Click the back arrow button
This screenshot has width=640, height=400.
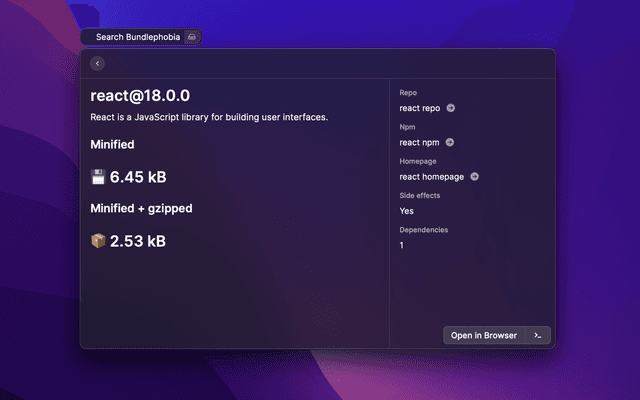(x=97, y=64)
